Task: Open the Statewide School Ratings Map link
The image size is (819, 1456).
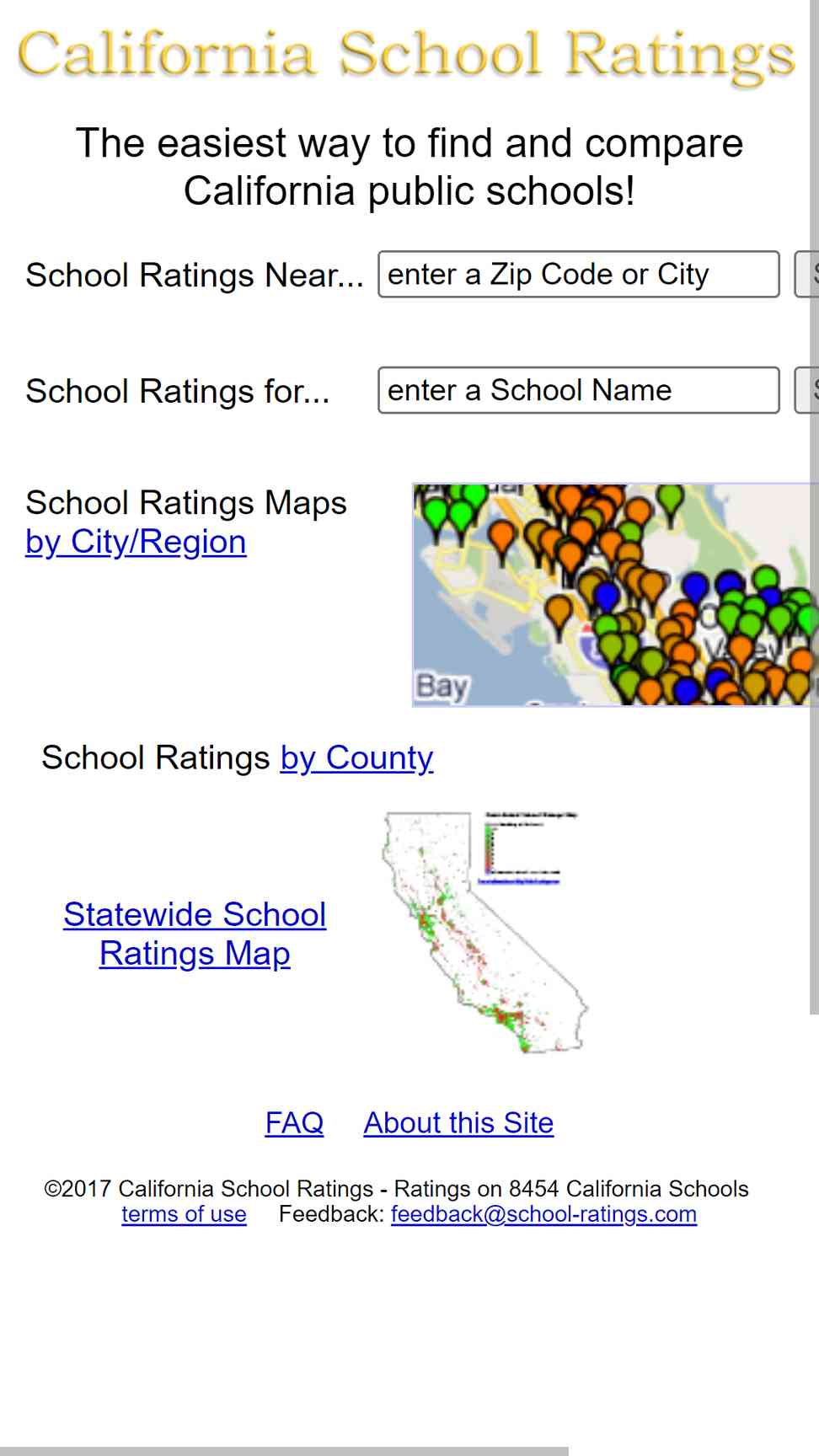Action: 195,934
